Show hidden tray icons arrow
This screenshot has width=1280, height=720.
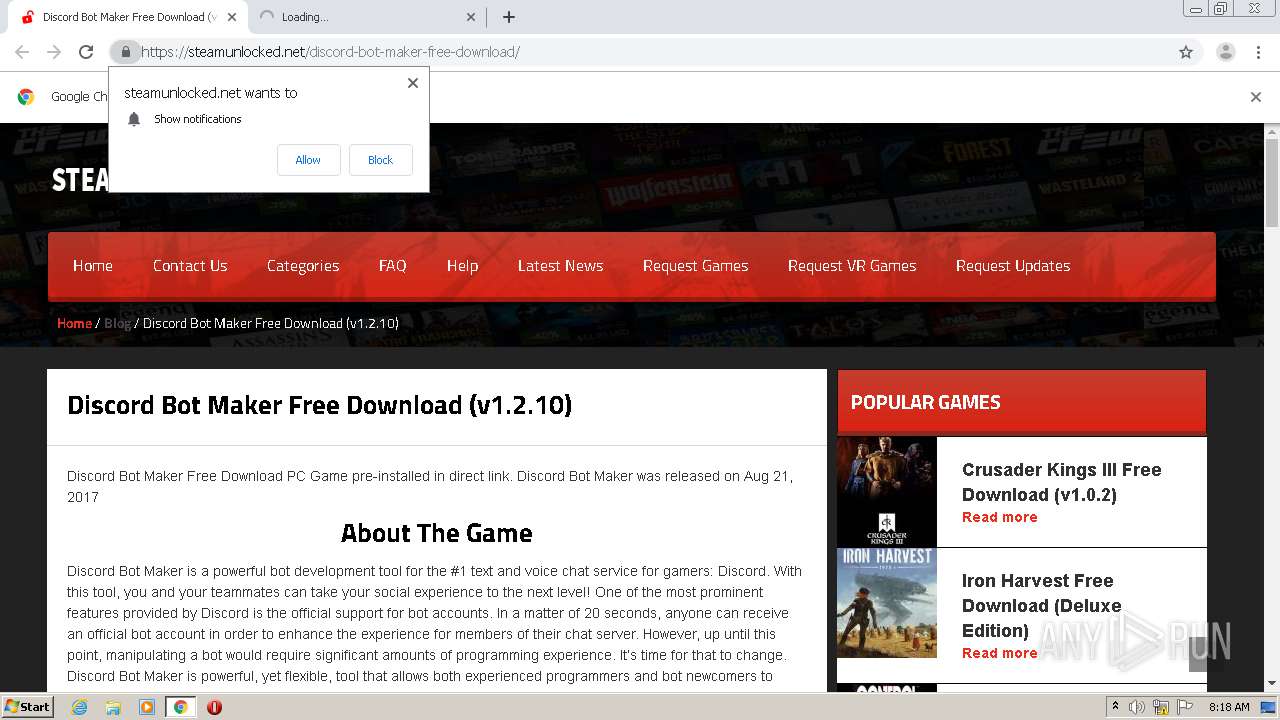[x=1116, y=707]
